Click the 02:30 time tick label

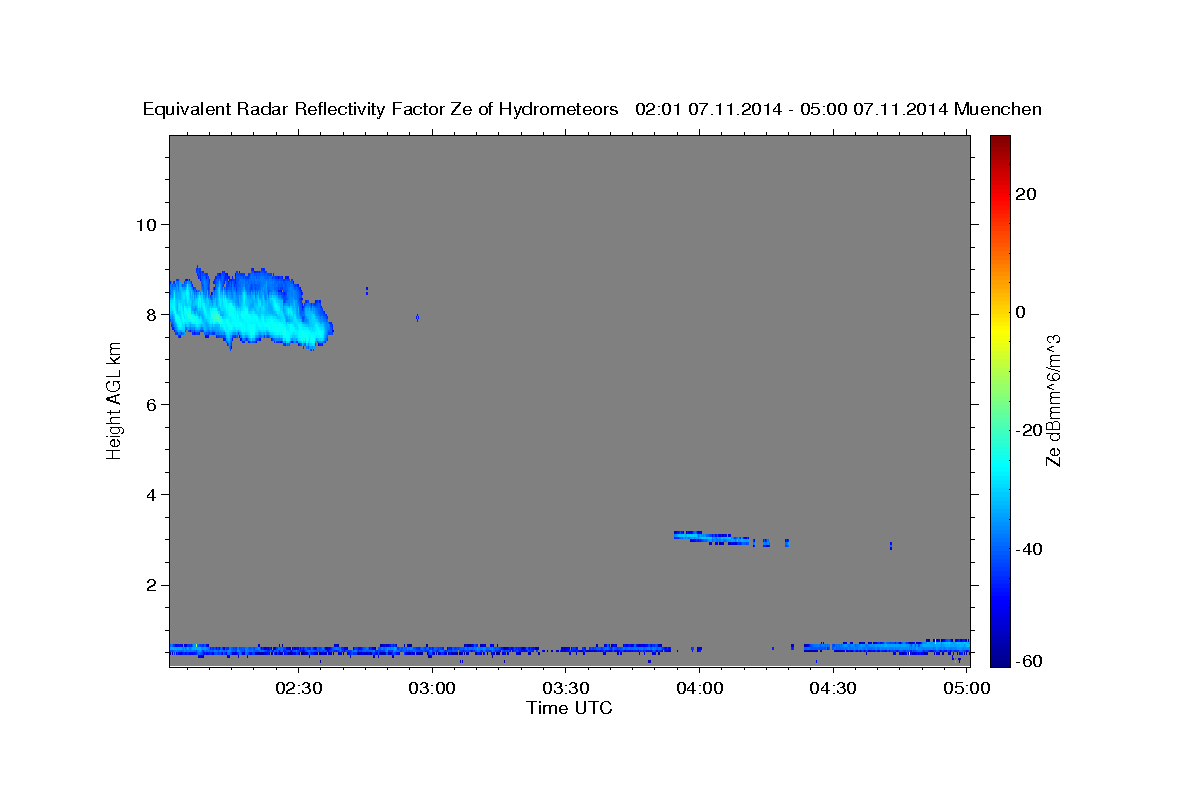click(x=299, y=689)
